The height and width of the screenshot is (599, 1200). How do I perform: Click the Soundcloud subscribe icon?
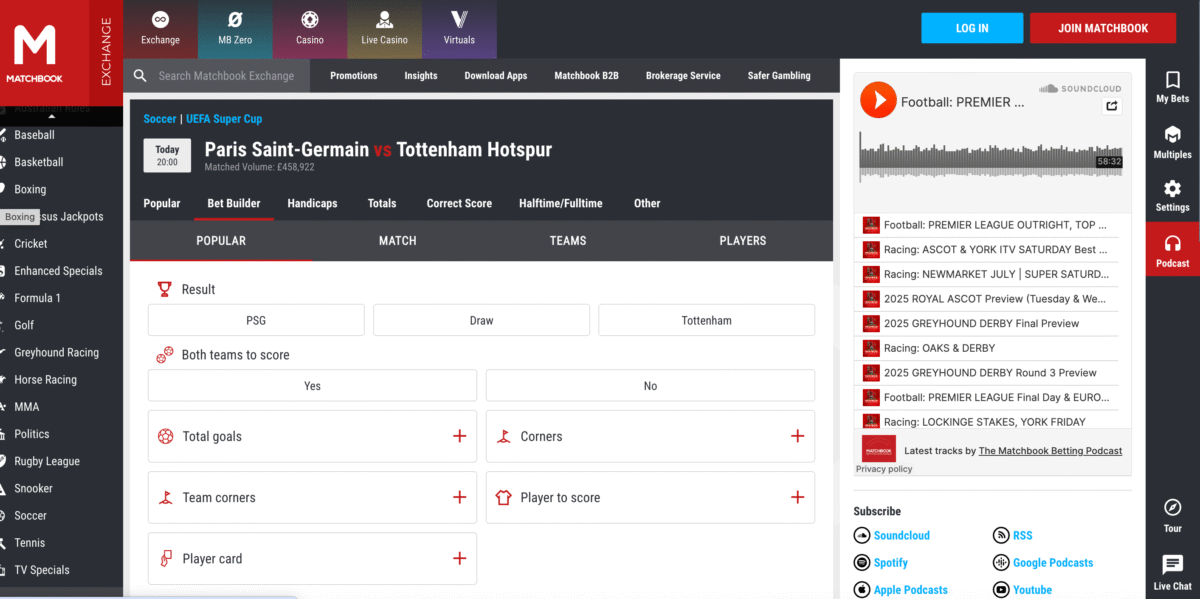coord(862,536)
